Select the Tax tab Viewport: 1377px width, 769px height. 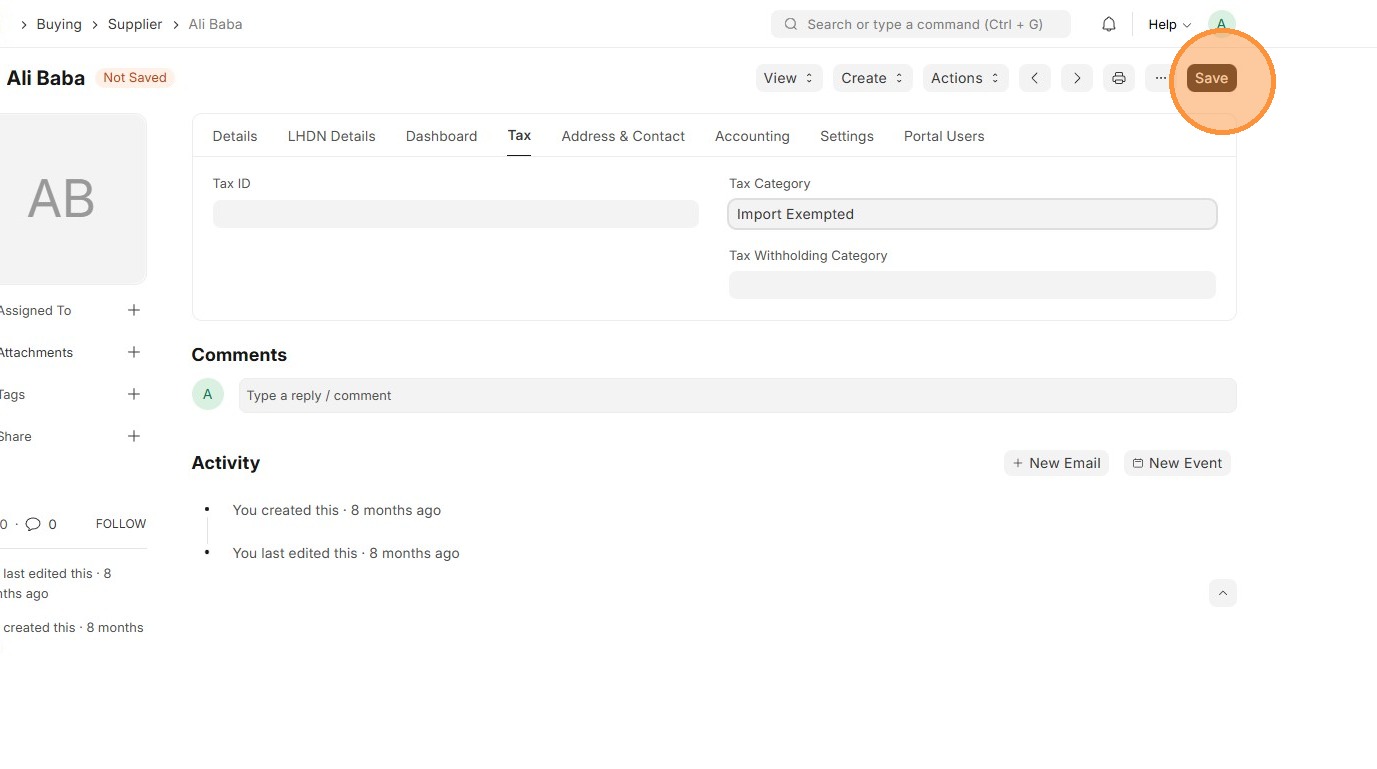tap(519, 136)
